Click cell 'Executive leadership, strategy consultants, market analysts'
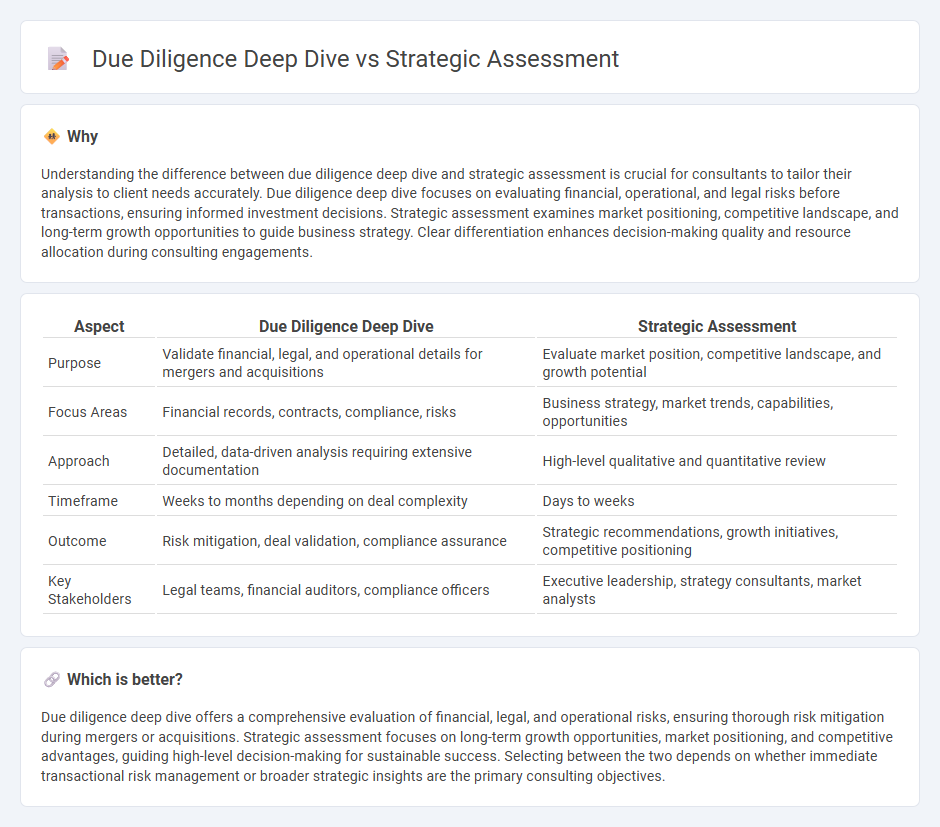Image resolution: width=940 pixels, height=827 pixels. pyautogui.click(x=716, y=590)
